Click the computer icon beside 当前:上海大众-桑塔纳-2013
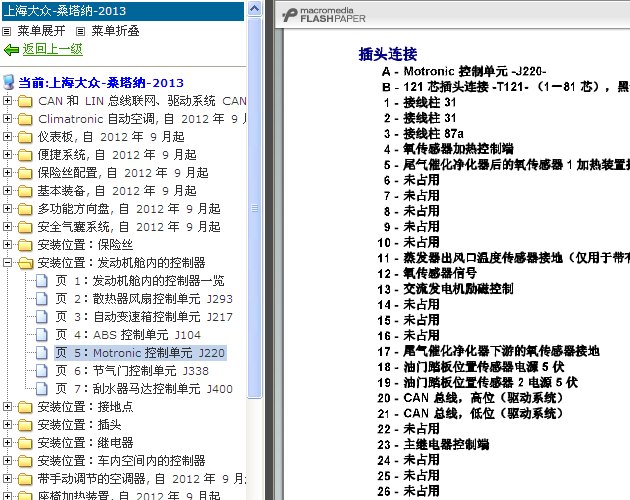This screenshot has height=500, width=630. tap(8, 82)
